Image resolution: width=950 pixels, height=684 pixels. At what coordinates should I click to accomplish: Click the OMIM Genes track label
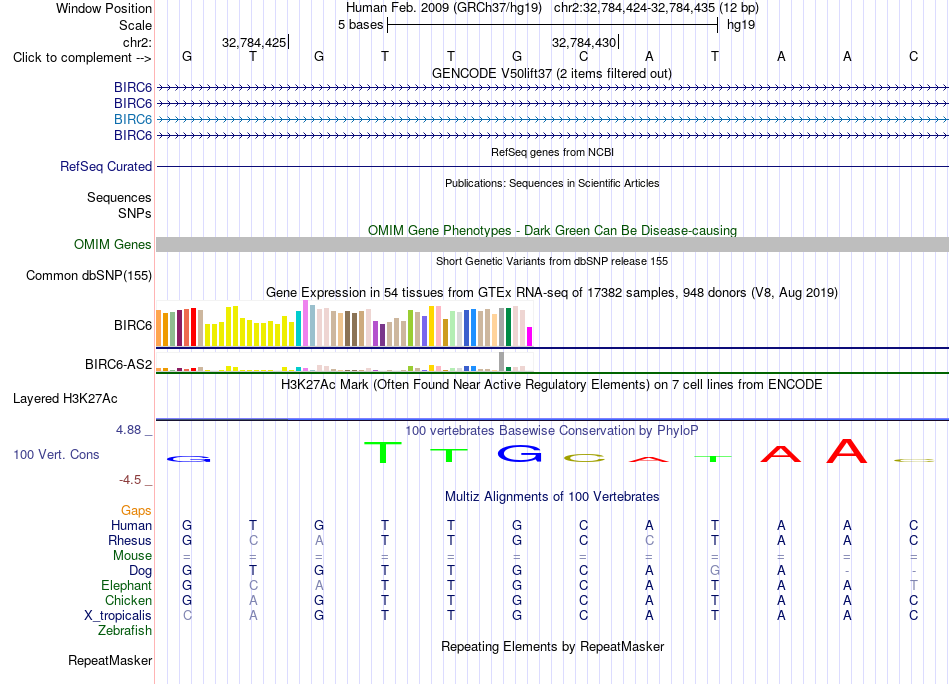[112, 244]
